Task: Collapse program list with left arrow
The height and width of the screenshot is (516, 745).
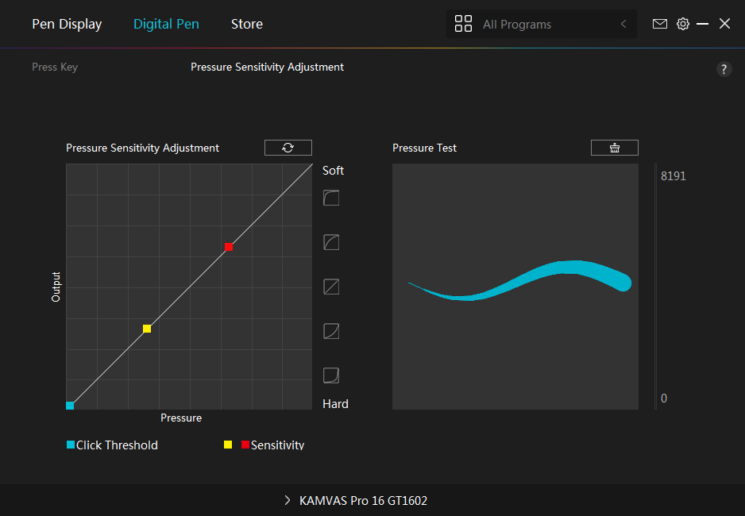Action: (623, 24)
